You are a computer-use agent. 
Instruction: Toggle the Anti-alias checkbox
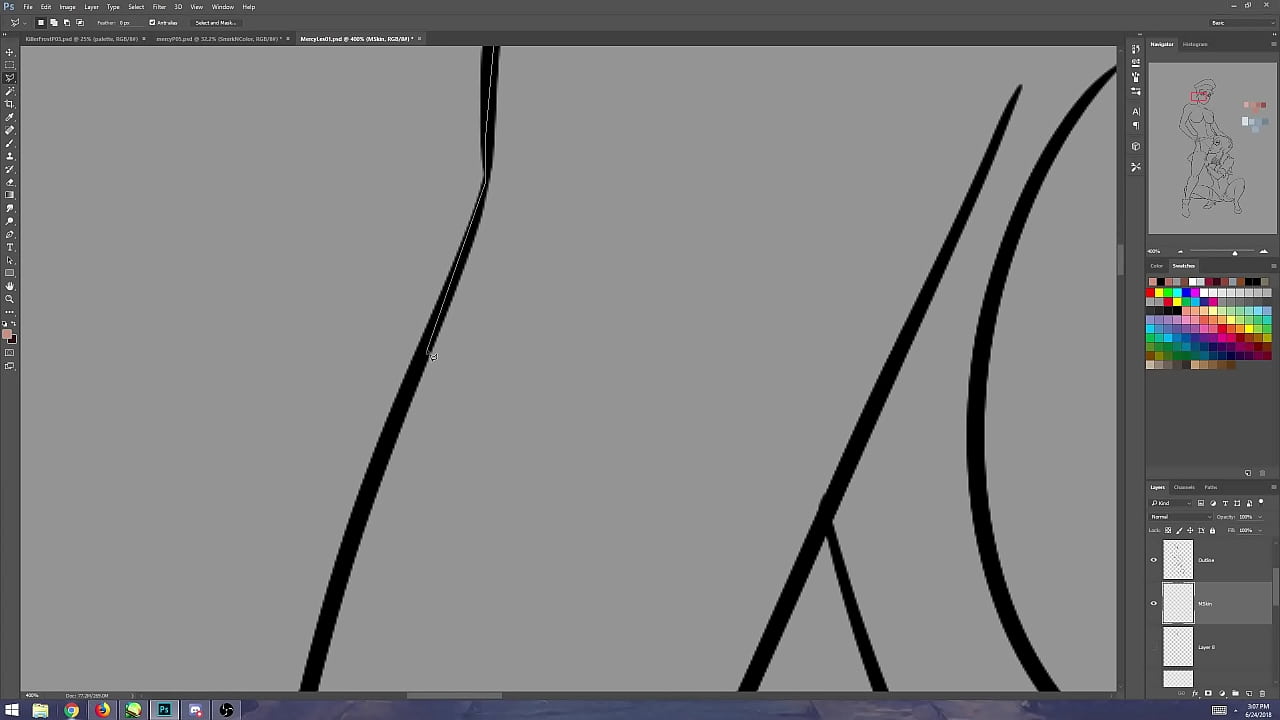(152, 22)
